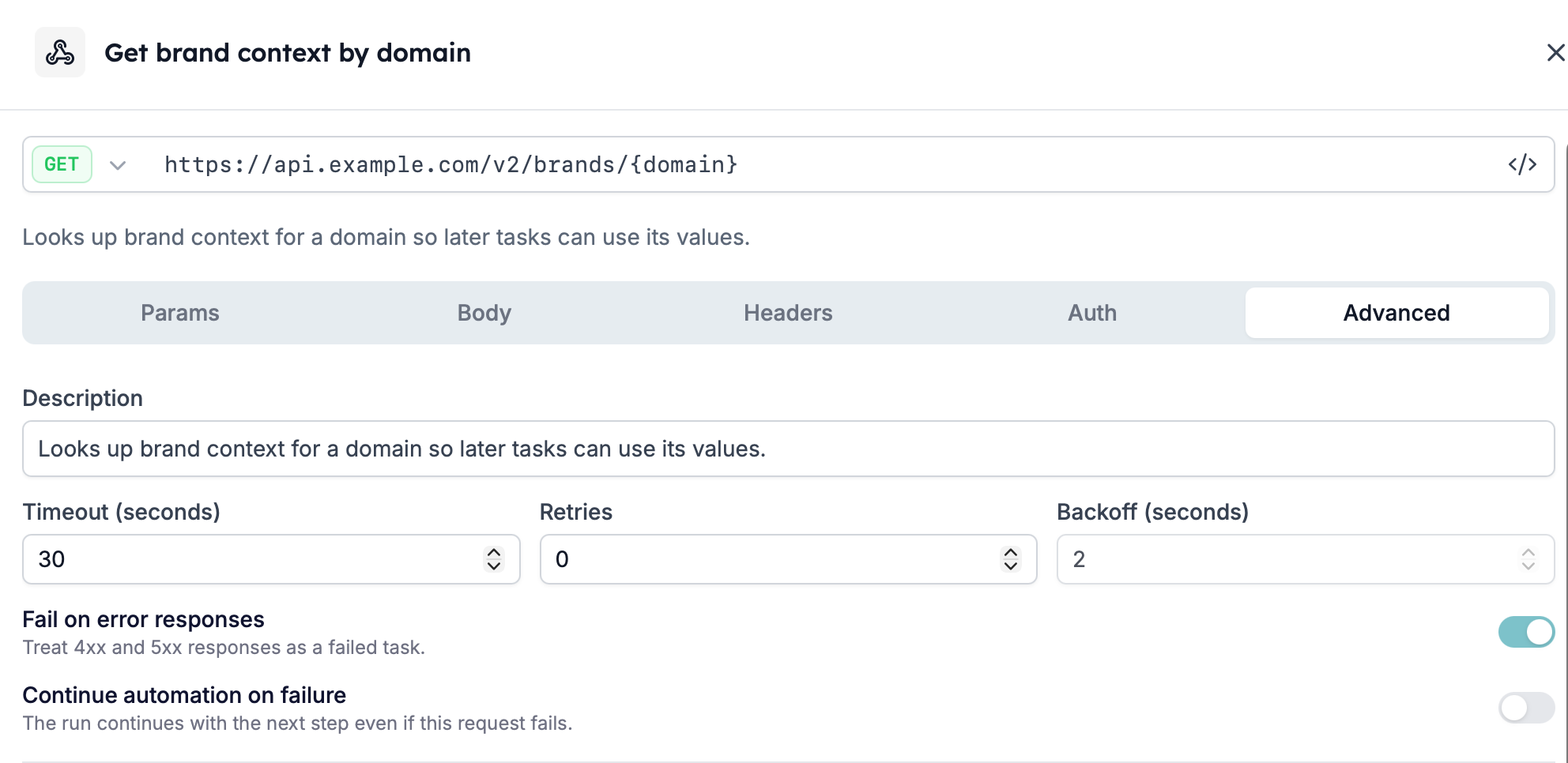Click into the Description input field
Viewport: 1568px width, 763px height.
pos(788,449)
